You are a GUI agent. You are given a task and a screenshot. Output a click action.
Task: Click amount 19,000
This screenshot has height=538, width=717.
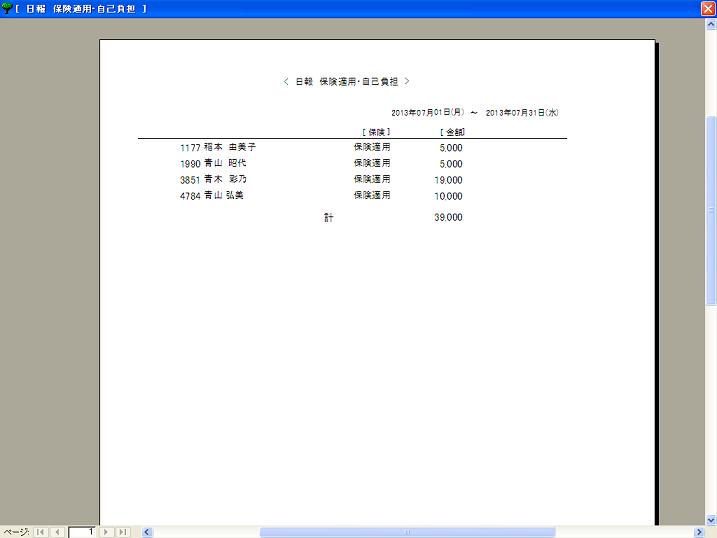point(448,180)
